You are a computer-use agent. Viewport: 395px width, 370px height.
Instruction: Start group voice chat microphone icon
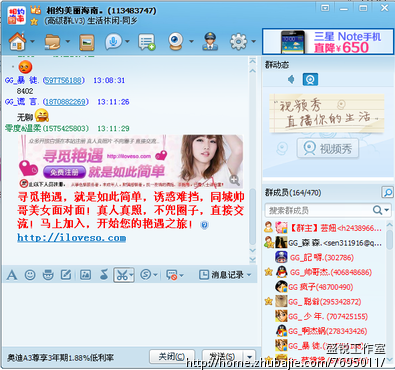coord(113,42)
